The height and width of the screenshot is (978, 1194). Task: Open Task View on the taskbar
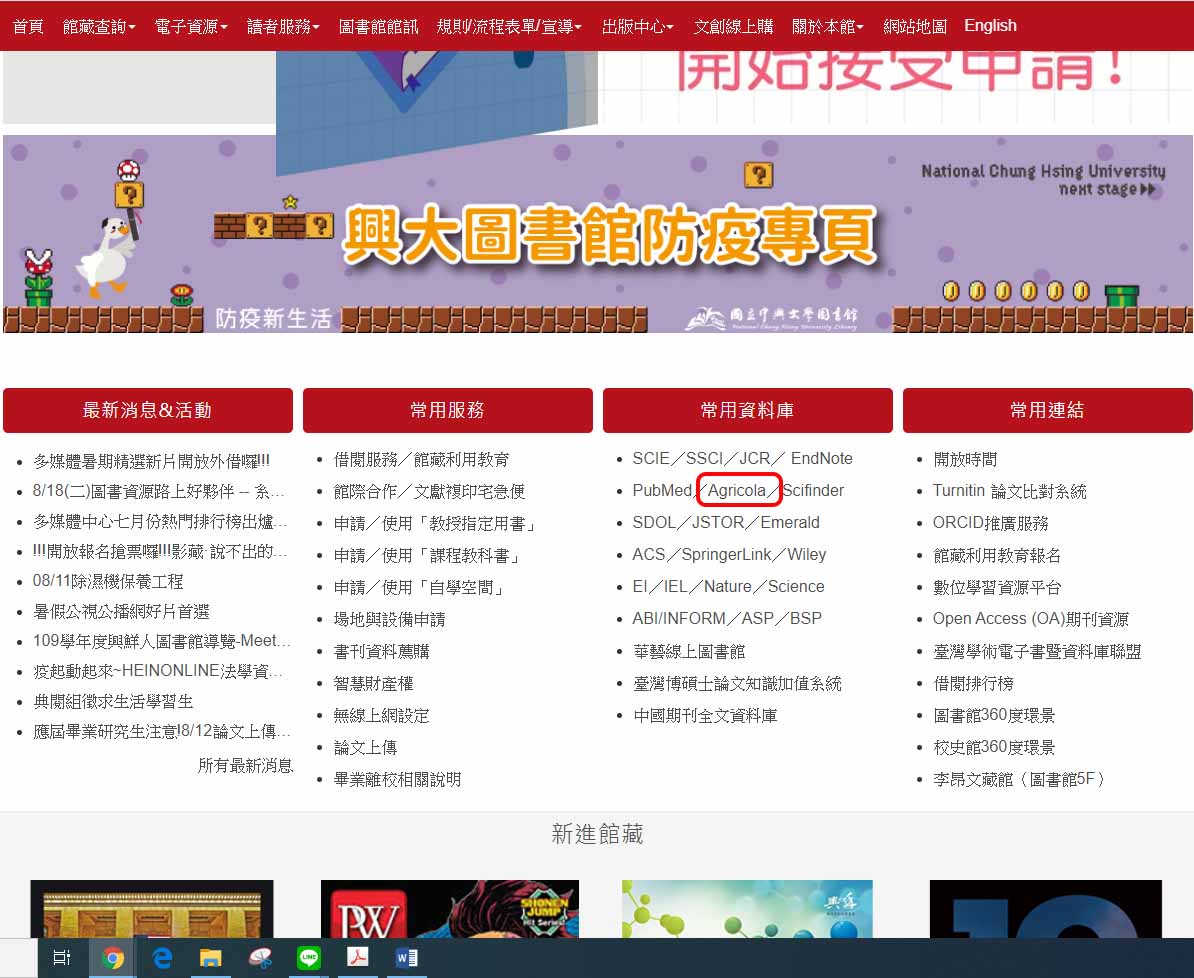pos(62,957)
